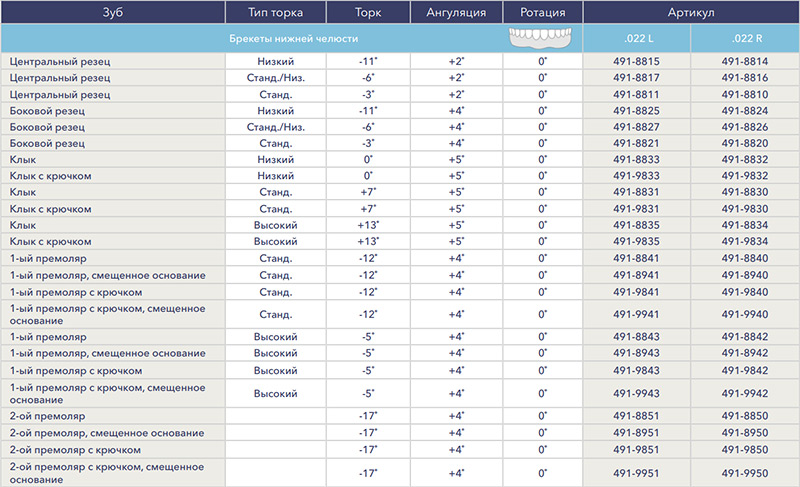Click torque '-5°' in row 491-8843

pyautogui.click(x=368, y=337)
